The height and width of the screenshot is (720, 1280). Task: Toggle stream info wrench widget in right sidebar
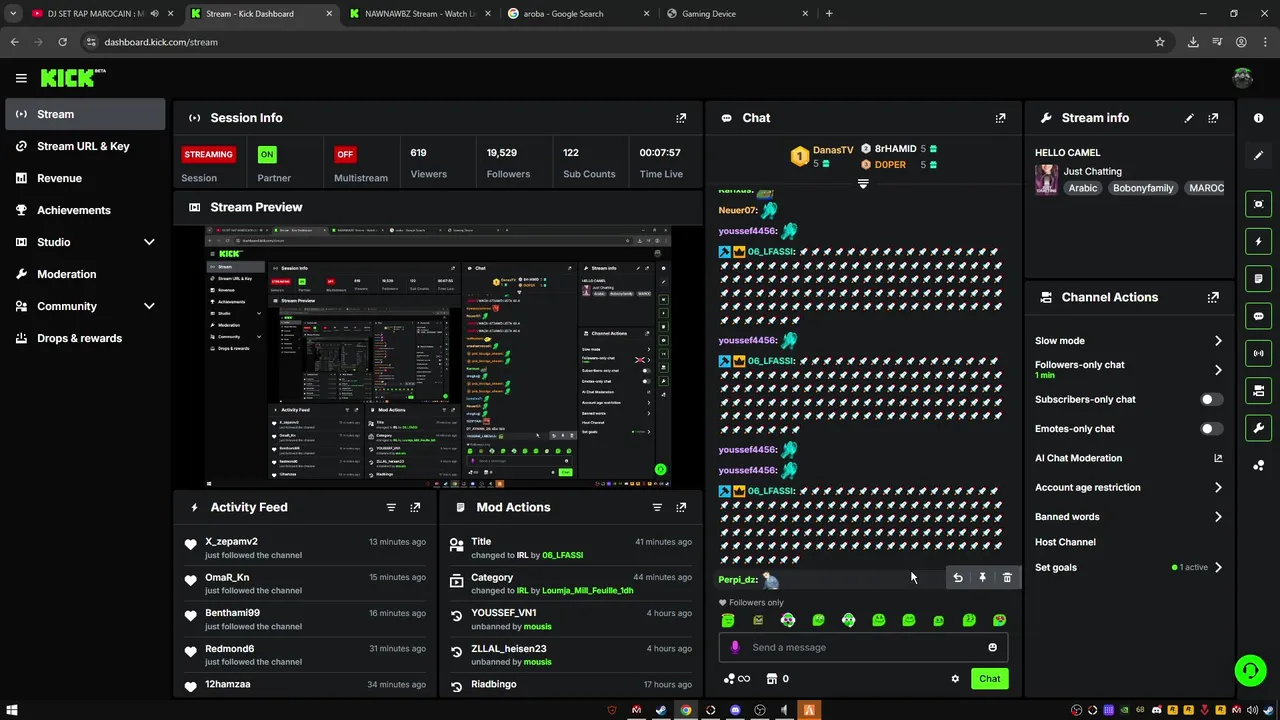pos(1258,428)
